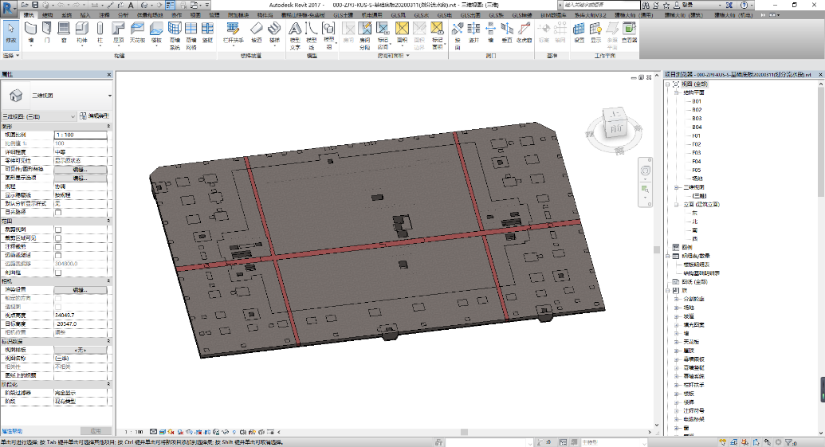The height and width of the screenshot is (447, 825).
Task: Select the Floor tool
Action: [156, 33]
